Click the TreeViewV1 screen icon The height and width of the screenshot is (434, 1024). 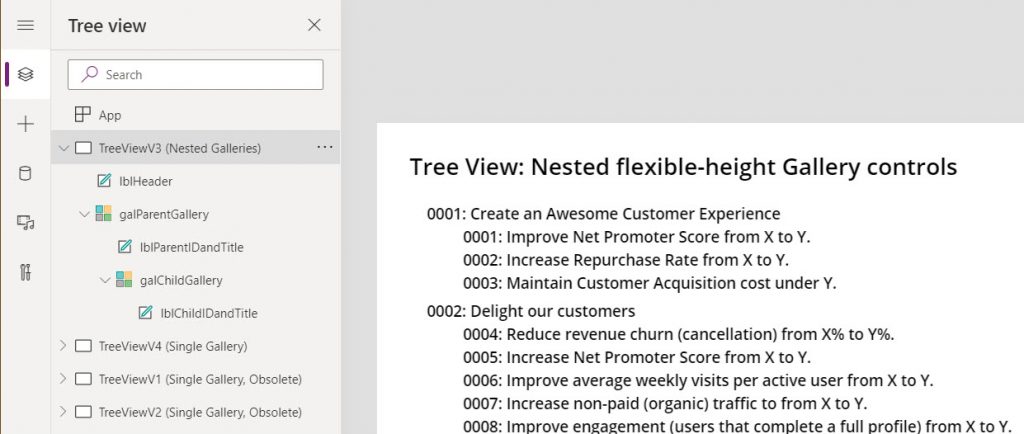[83, 379]
